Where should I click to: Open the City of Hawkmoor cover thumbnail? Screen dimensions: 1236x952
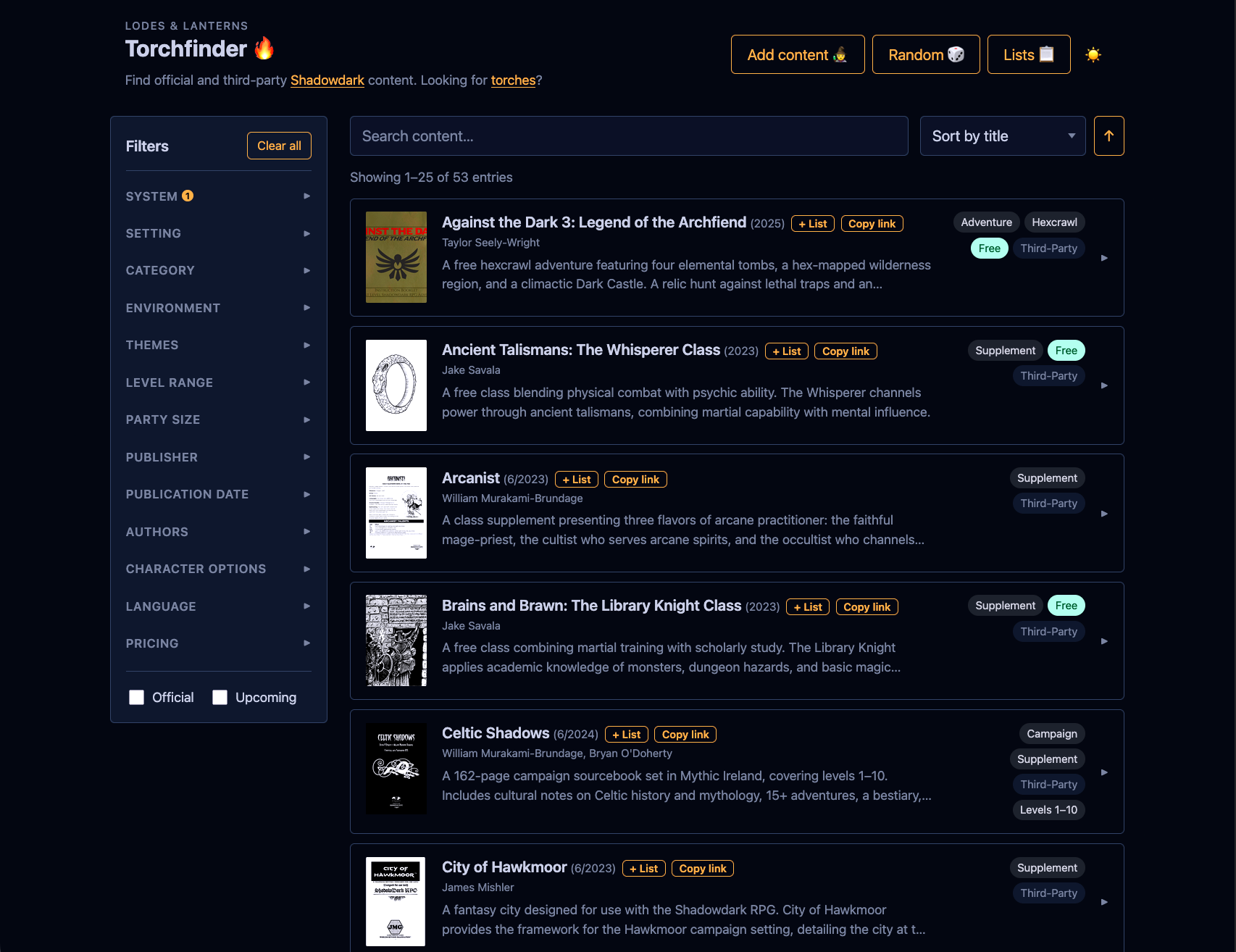[x=396, y=901]
